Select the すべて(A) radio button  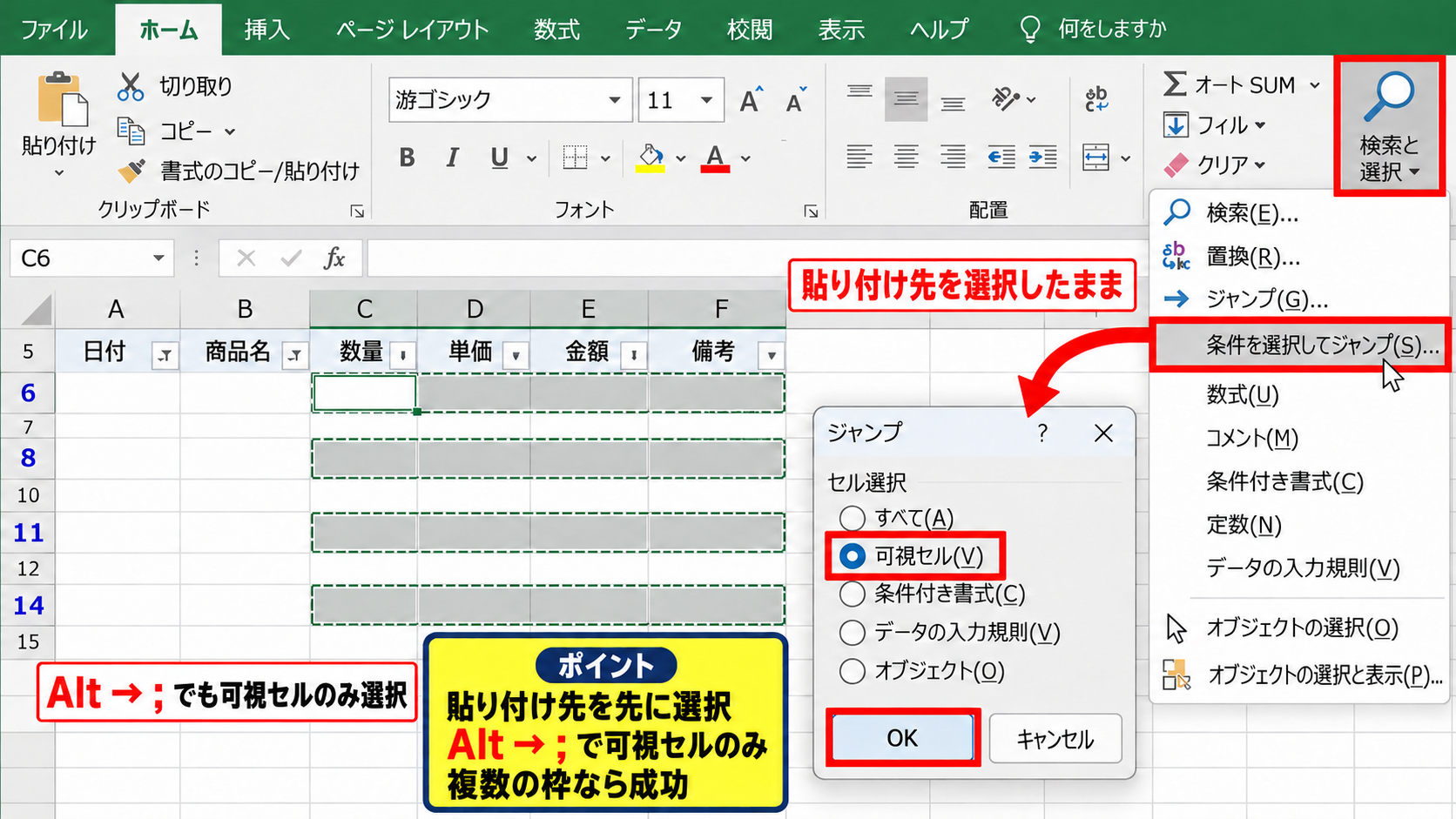[x=852, y=518]
